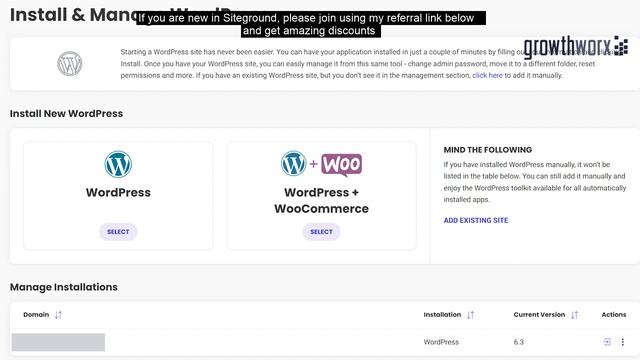
Task: Open the three-dot actions menu
Action: [x=623, y=342]
